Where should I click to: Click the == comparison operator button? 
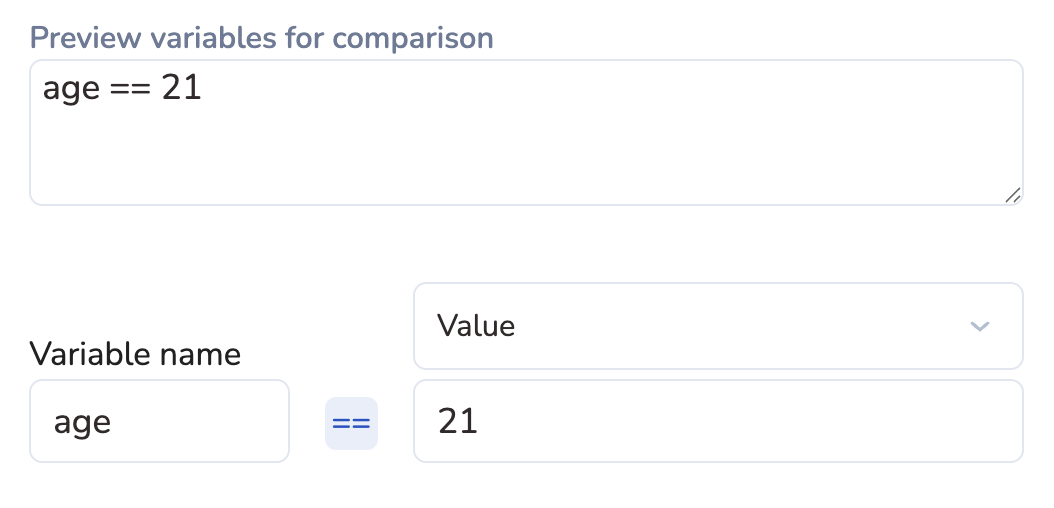click(x=351, y=422)
